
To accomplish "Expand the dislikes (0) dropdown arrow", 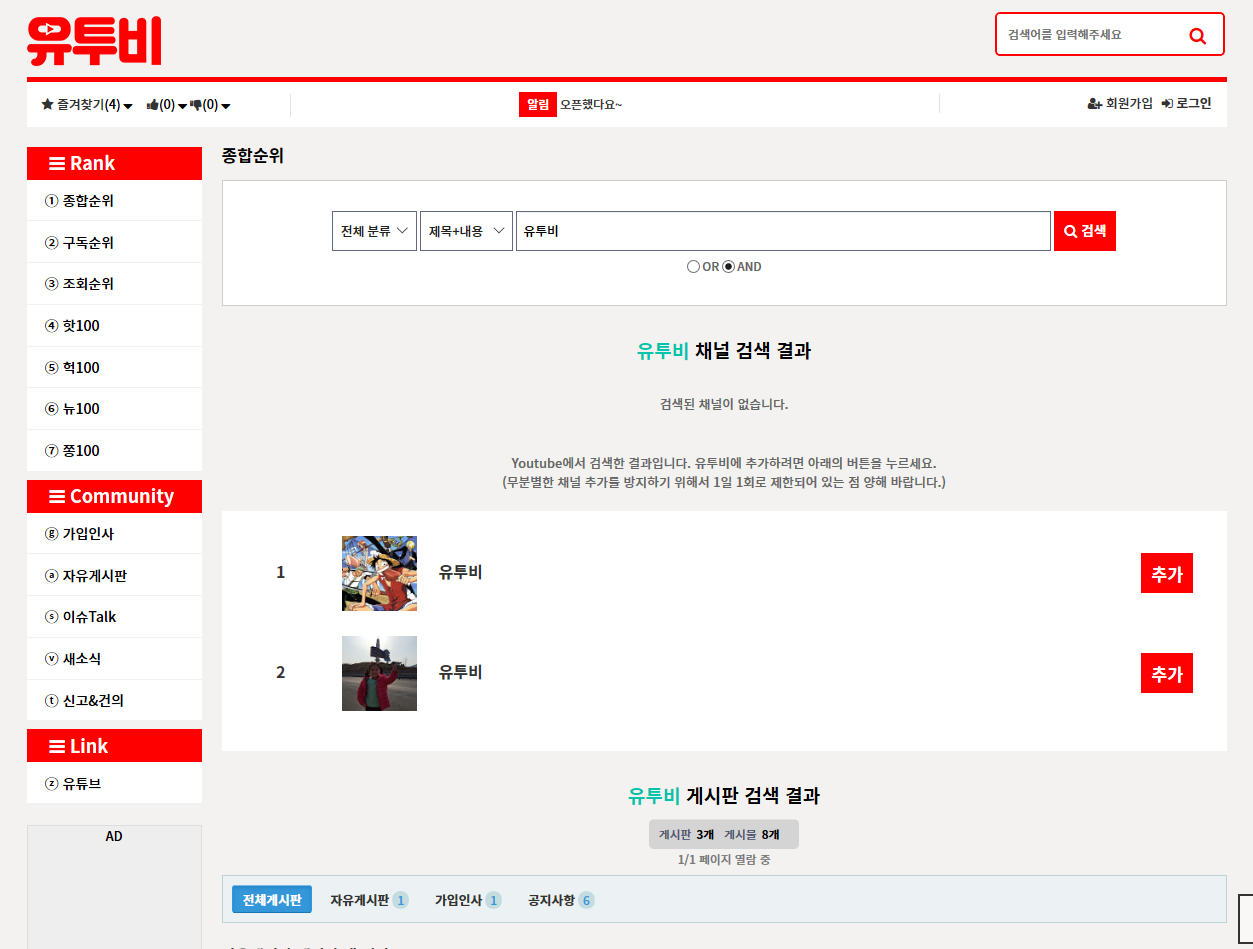I will coord(226,106).
